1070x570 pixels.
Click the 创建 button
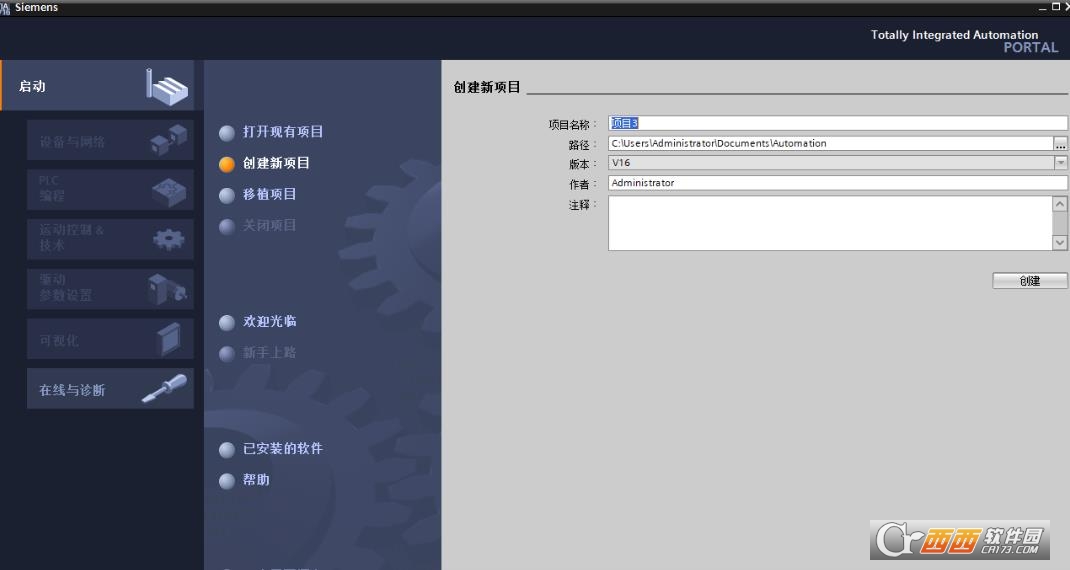click(x=1030, y=281)
